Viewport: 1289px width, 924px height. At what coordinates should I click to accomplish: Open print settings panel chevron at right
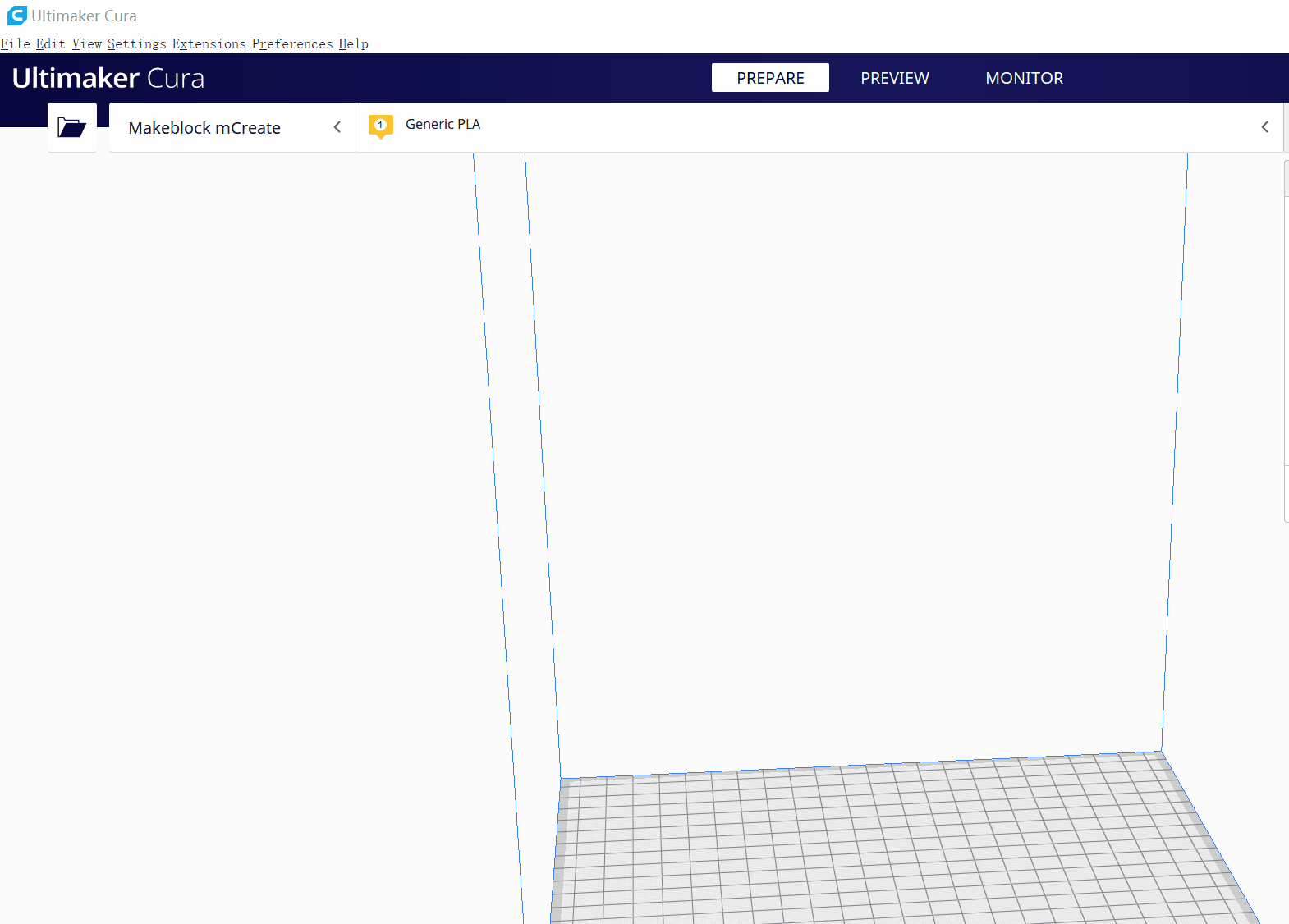click(1264, 127)
